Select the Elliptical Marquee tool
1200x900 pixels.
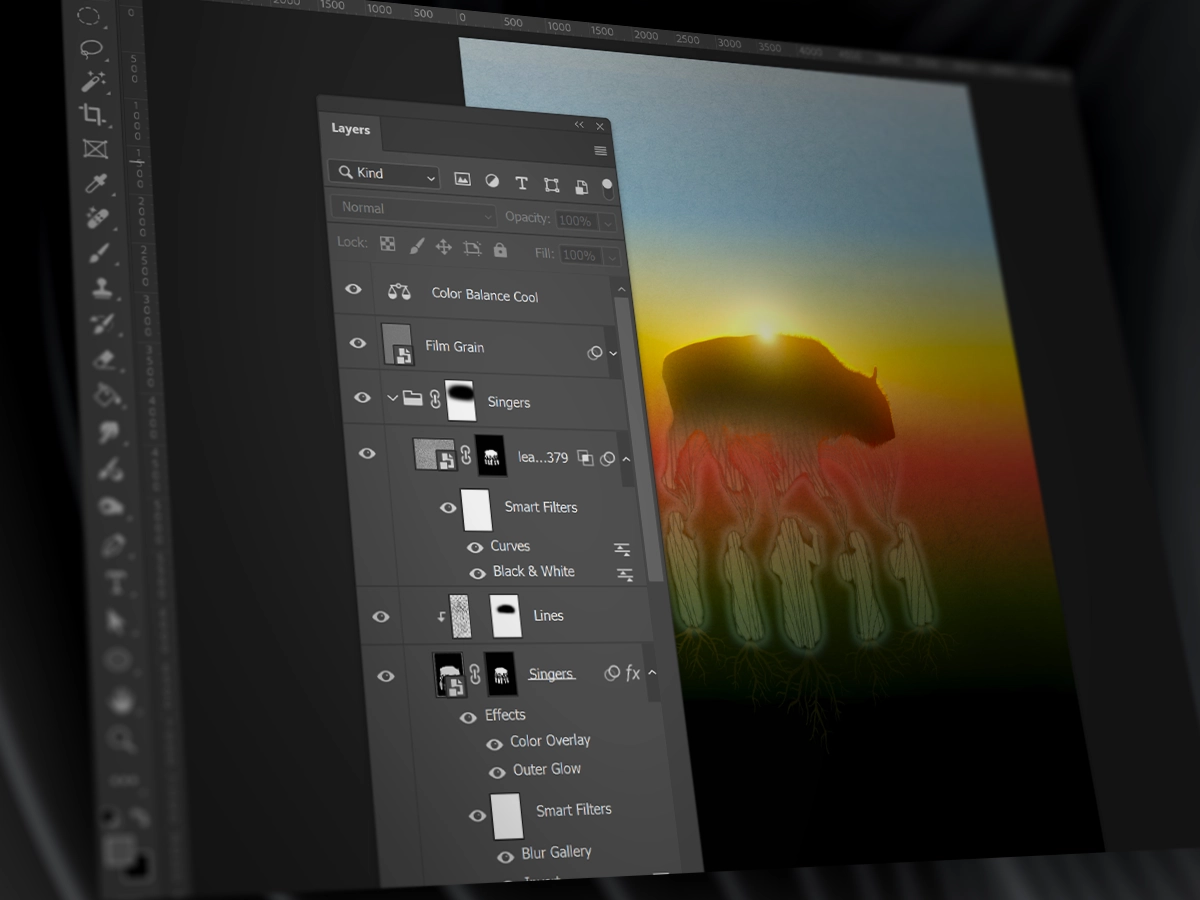89,16
